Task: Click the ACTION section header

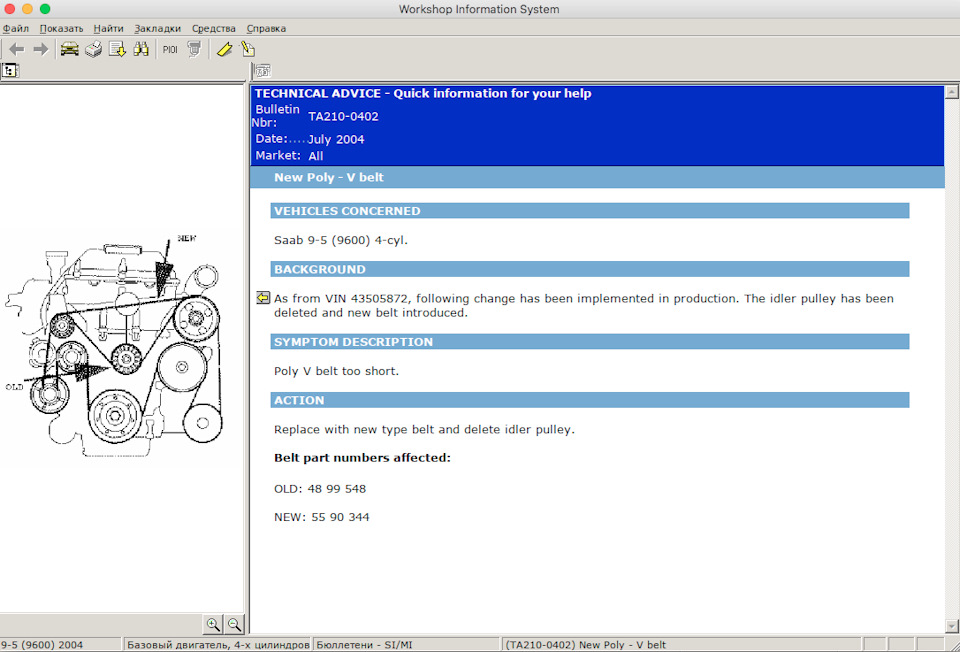Action: pyautogui.click(x=590, y=400)
